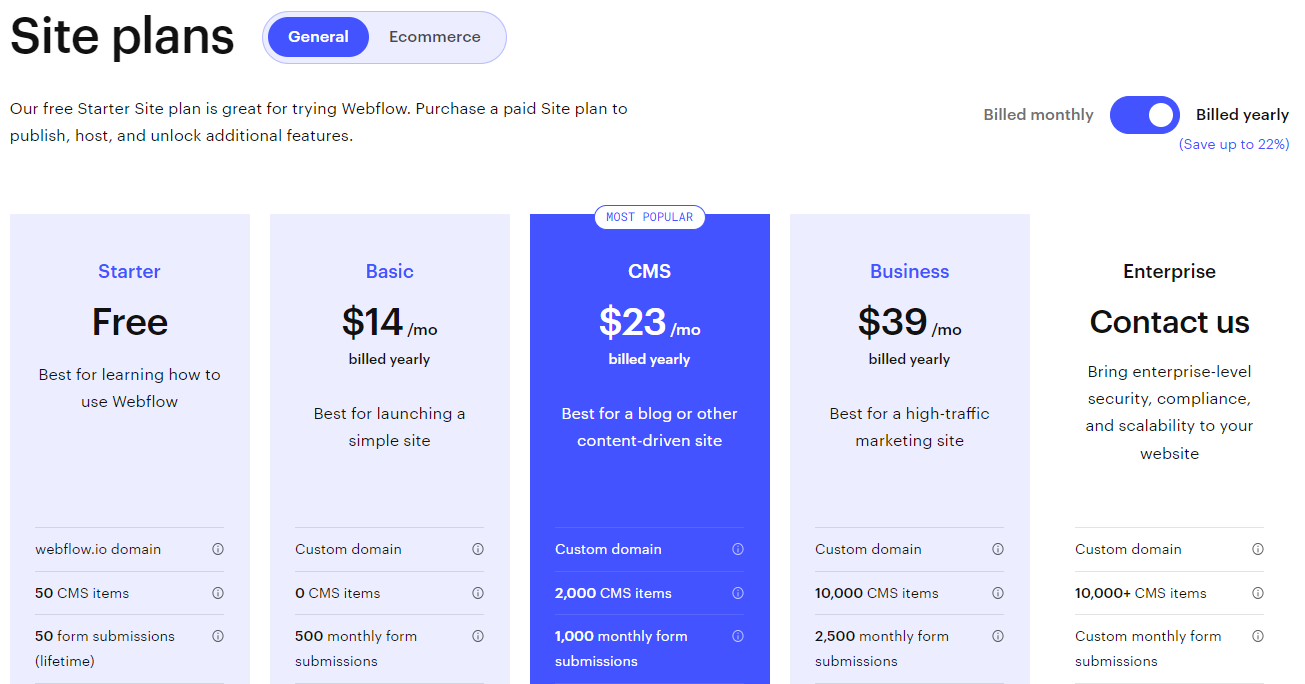1305x684 pixels.
Task: Click the Site plans heading
Action: (x=122, y=37)
